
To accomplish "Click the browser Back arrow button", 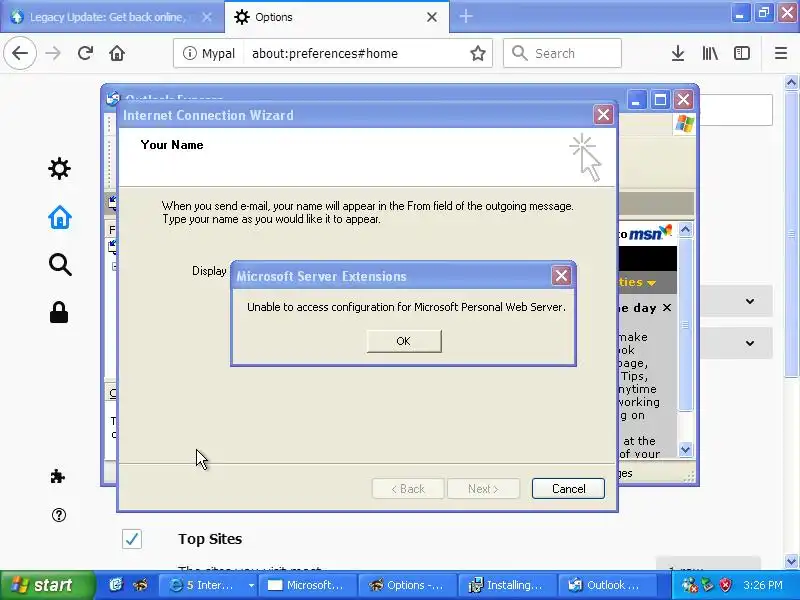I will pos(20,53).
